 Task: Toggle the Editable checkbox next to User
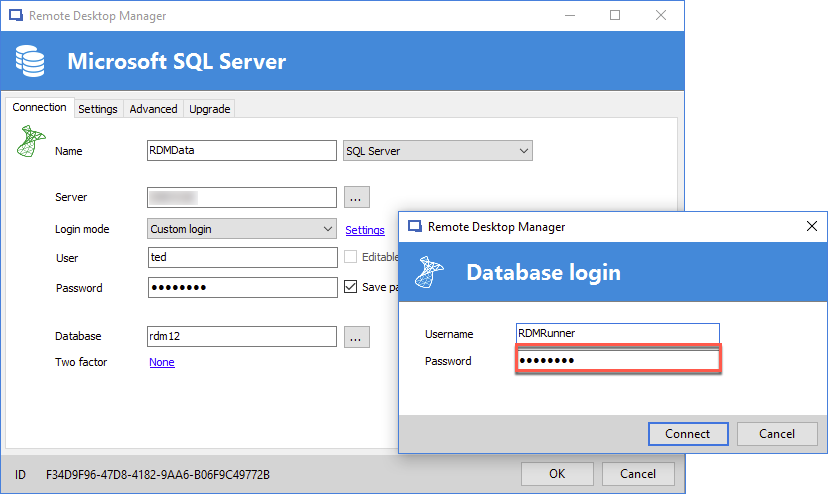point(350,257)
